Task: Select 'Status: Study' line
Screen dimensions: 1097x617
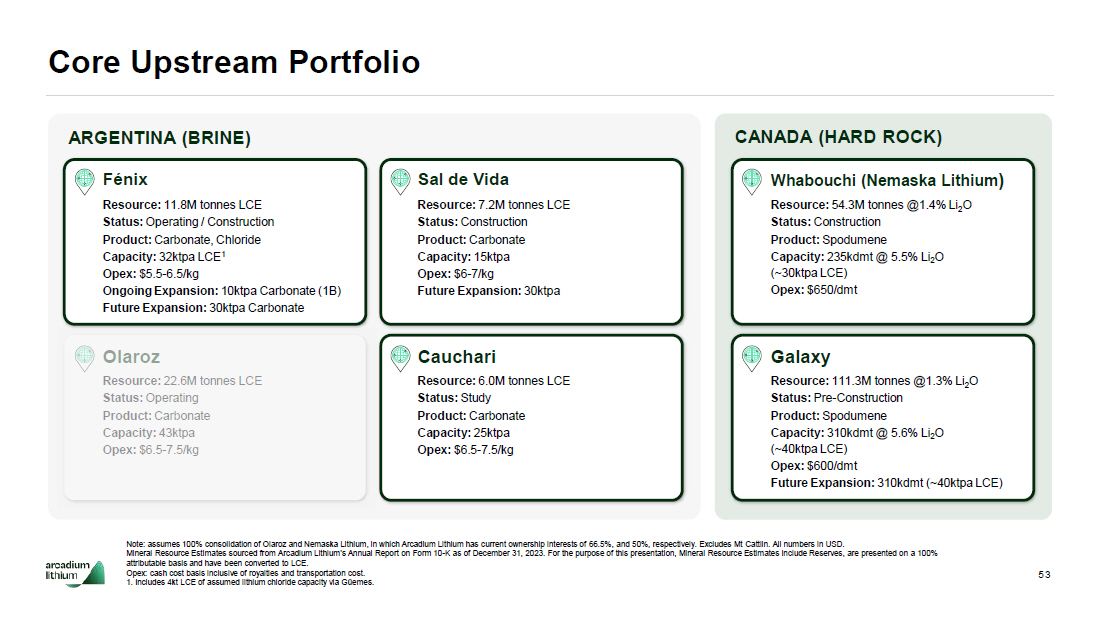Action: (x=454, y=397)
